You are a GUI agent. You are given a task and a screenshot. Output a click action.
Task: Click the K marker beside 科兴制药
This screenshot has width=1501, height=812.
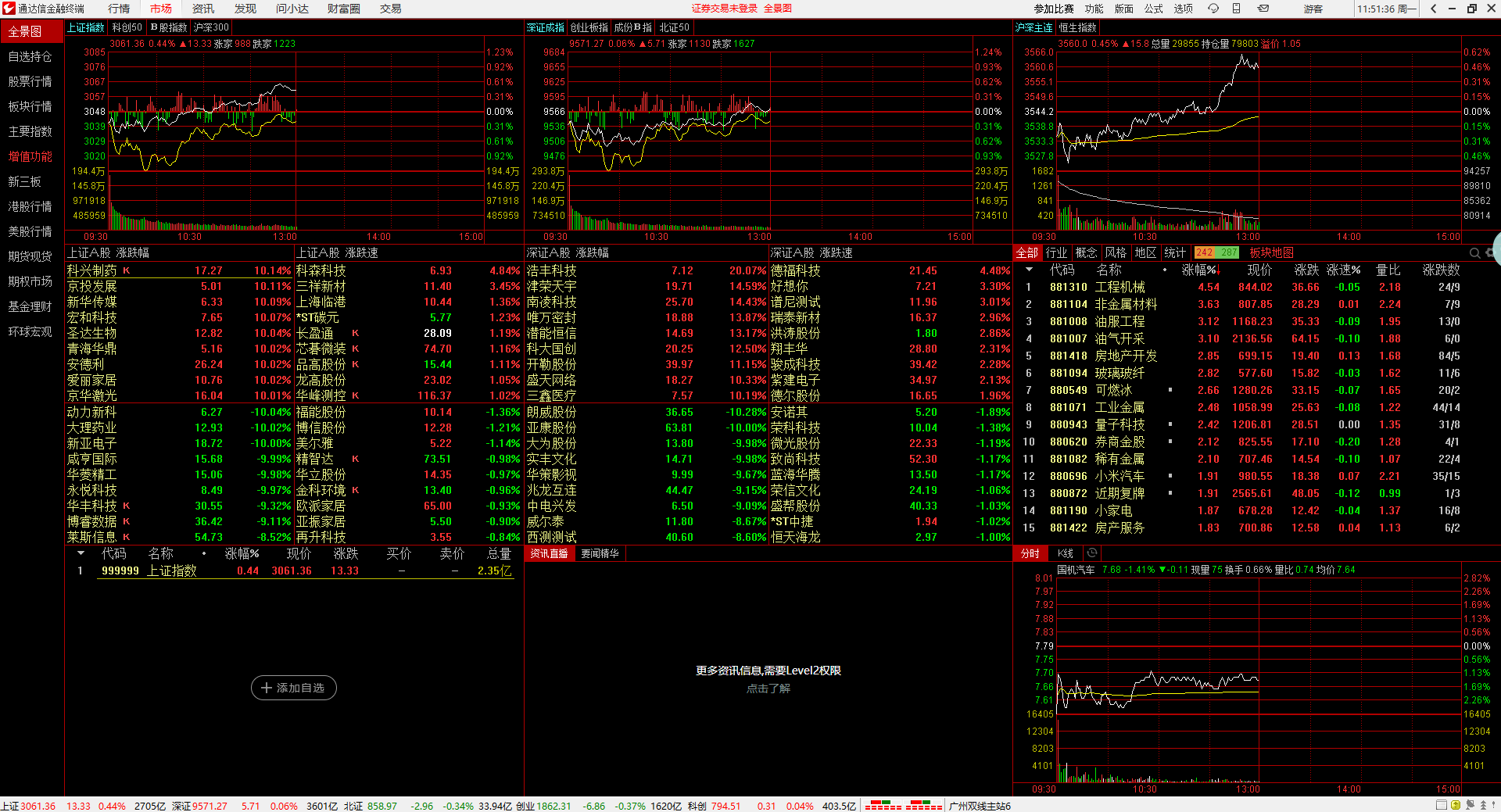point(127,270)
